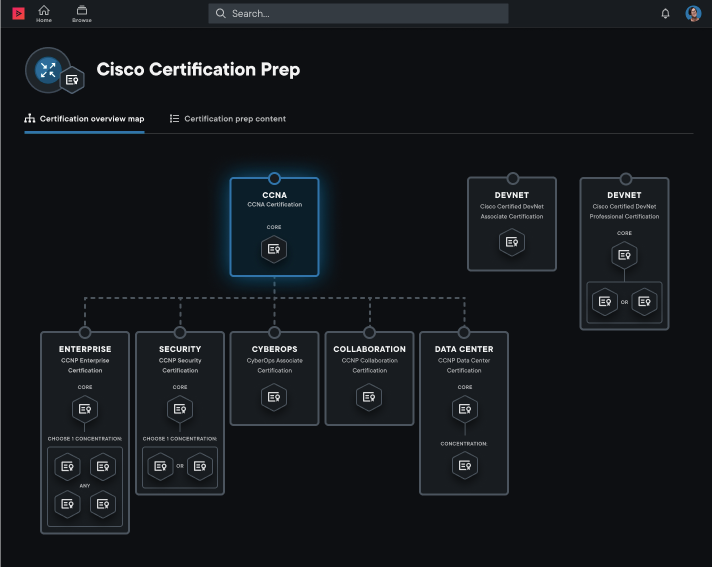Screen dimensions: 712x567
Task: Click 'CyberOps Associate Certification' subtitle
Action: point(274,365)
